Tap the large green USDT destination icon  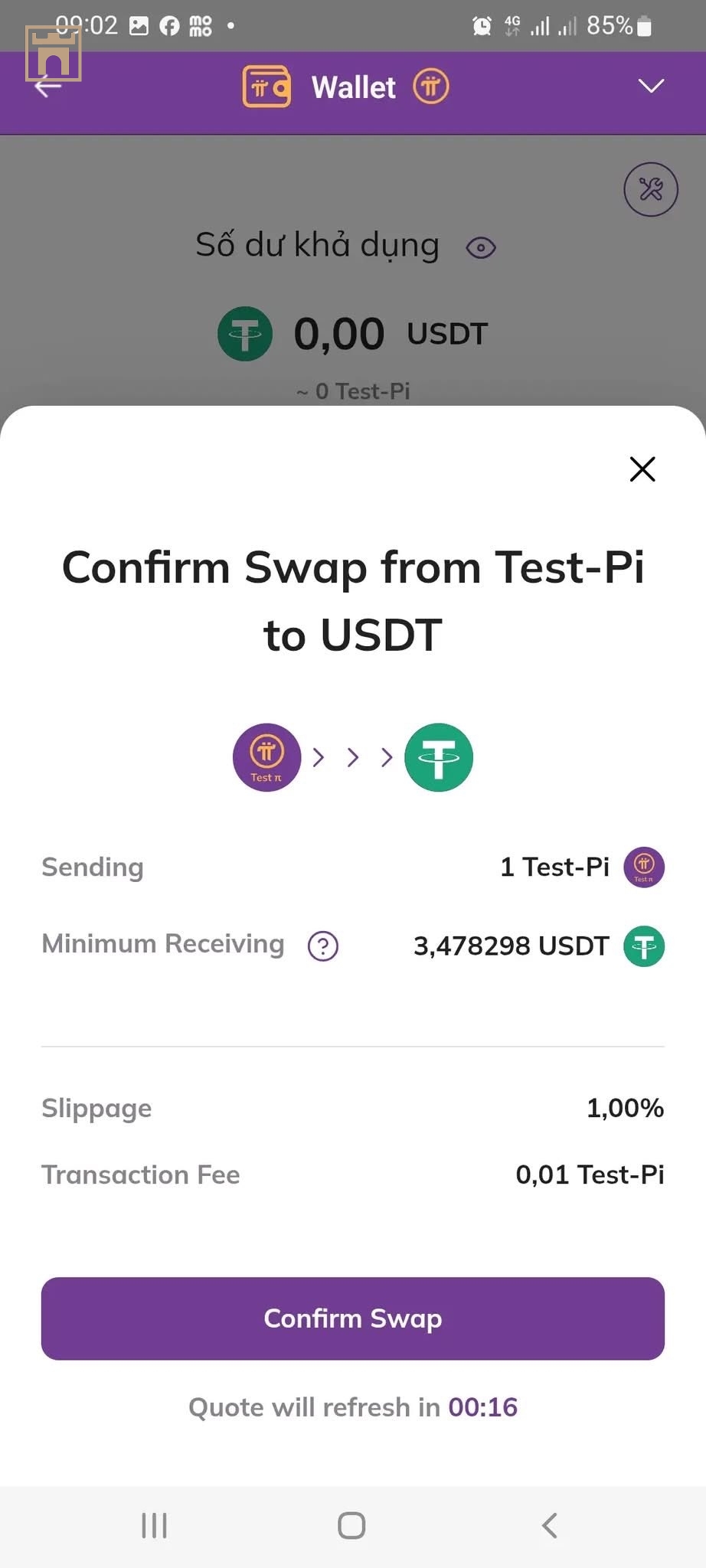click(x=439, y=757)
